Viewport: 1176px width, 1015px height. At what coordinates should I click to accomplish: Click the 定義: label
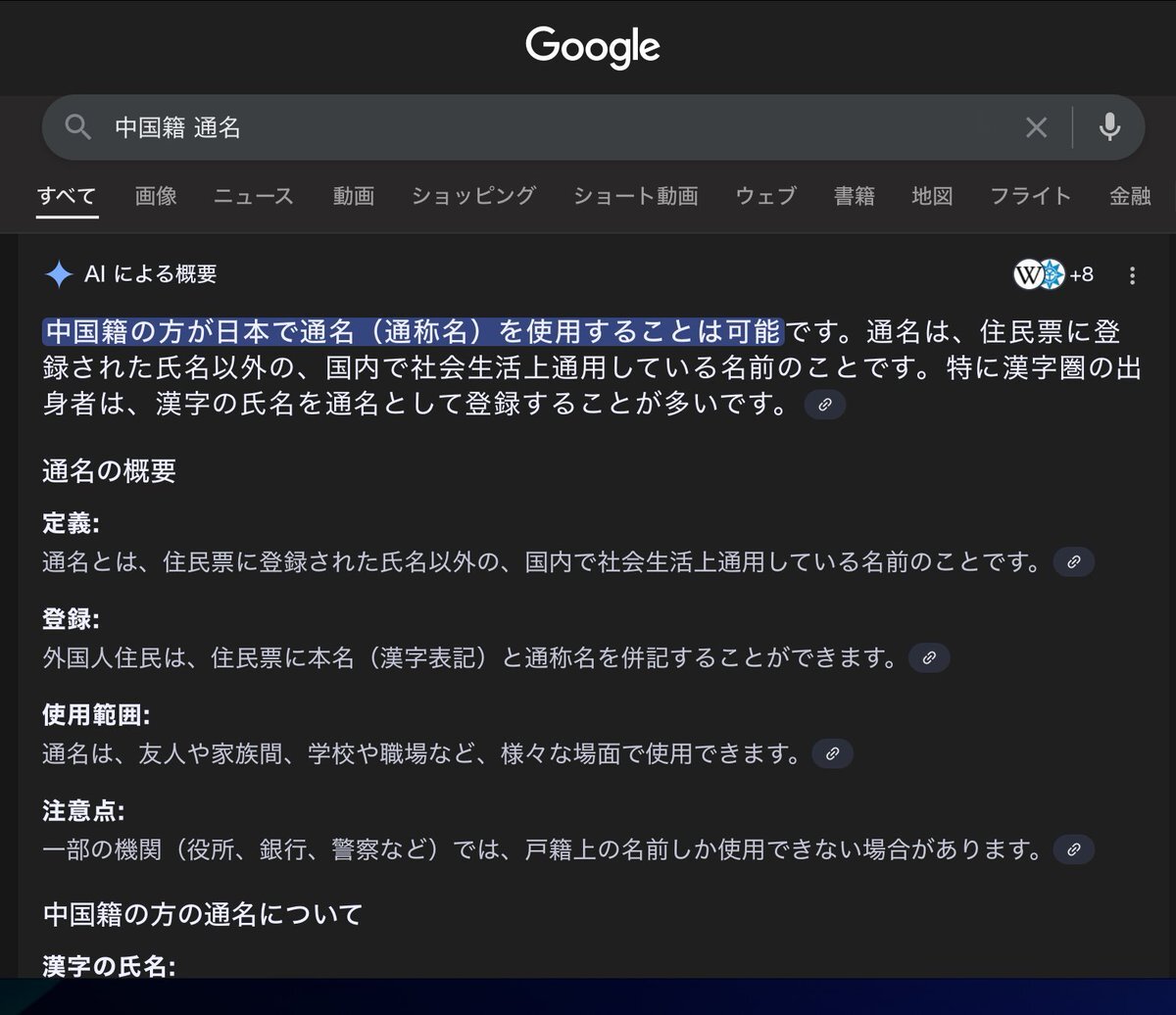coord(72,524)
